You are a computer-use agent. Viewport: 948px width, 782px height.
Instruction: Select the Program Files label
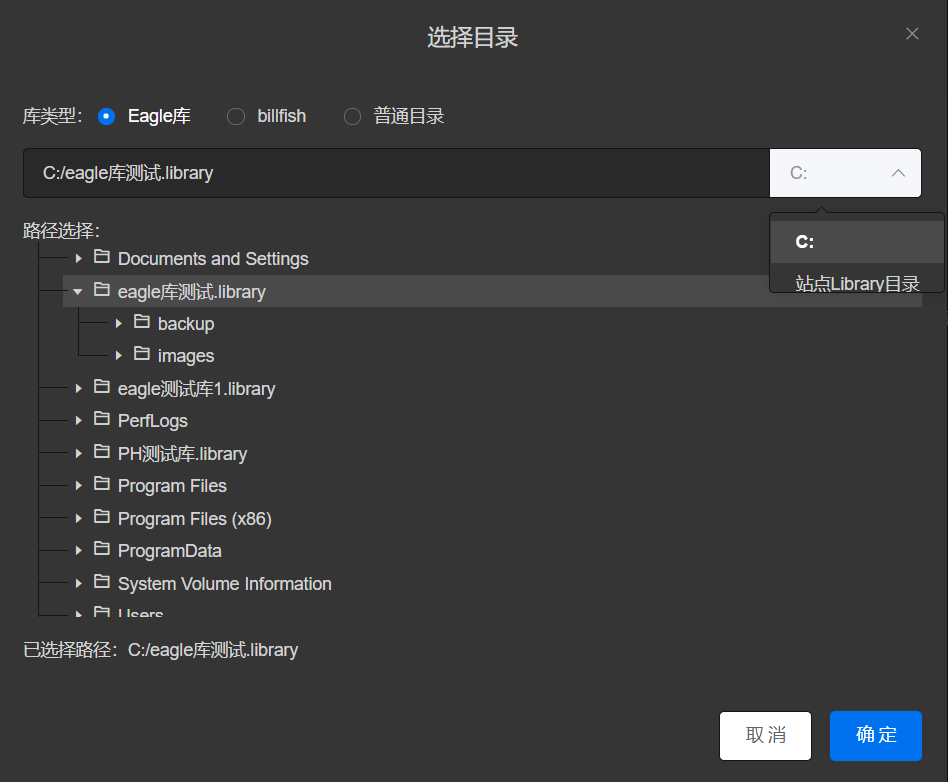[172, 486]
